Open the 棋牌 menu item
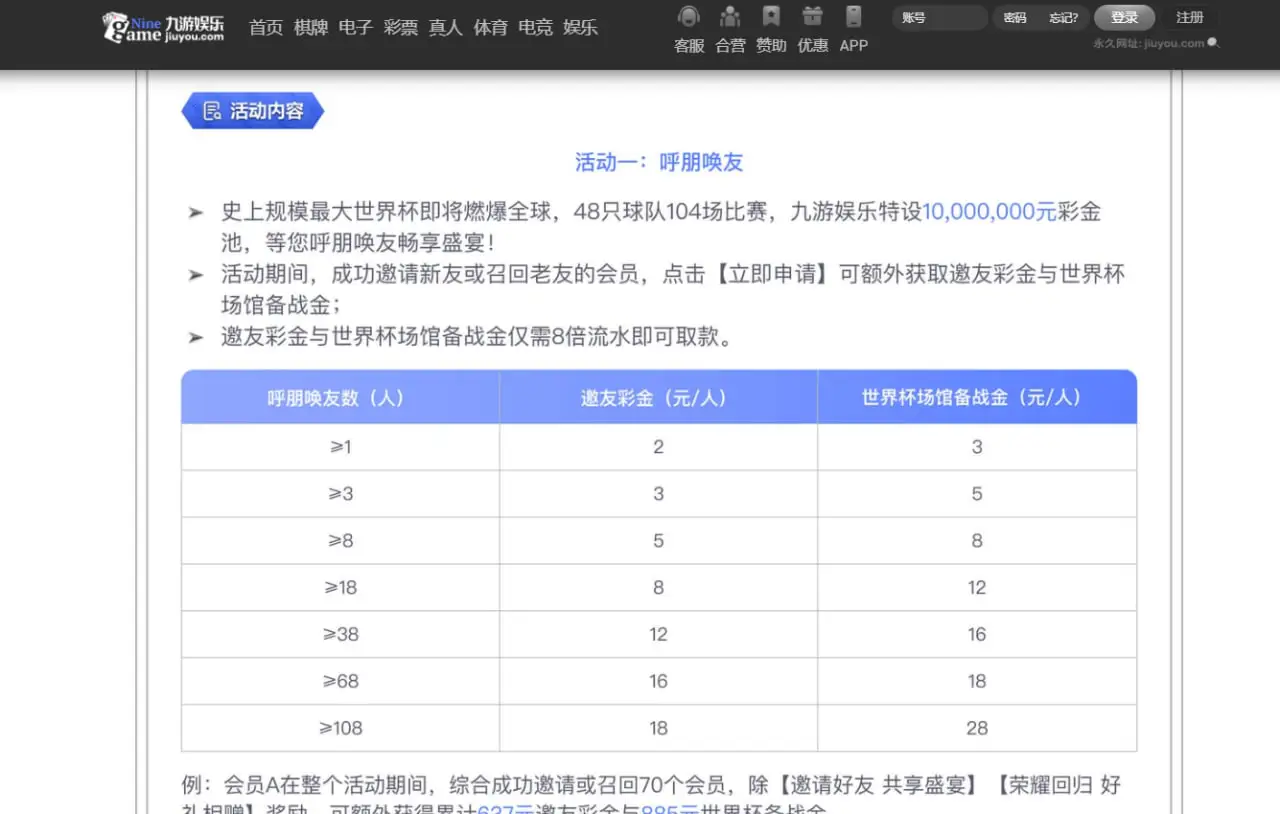The width and height of the screenshot is (1280, 814). [x=311, y=28]
